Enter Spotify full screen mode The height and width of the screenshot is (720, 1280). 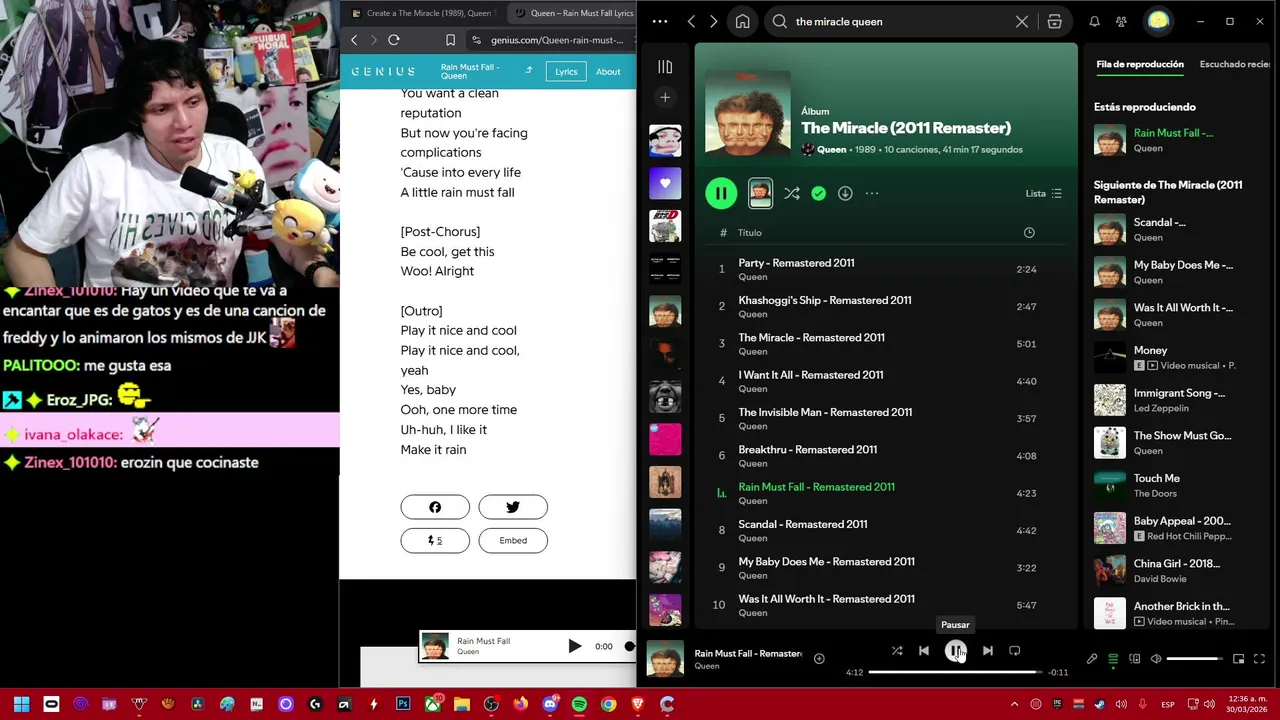click(x=1259, y=659)
